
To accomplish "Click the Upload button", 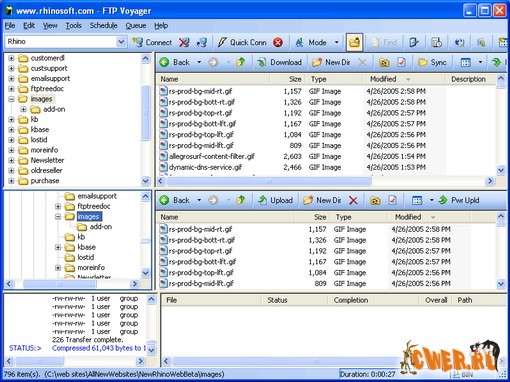I will (x=275, y=200).
